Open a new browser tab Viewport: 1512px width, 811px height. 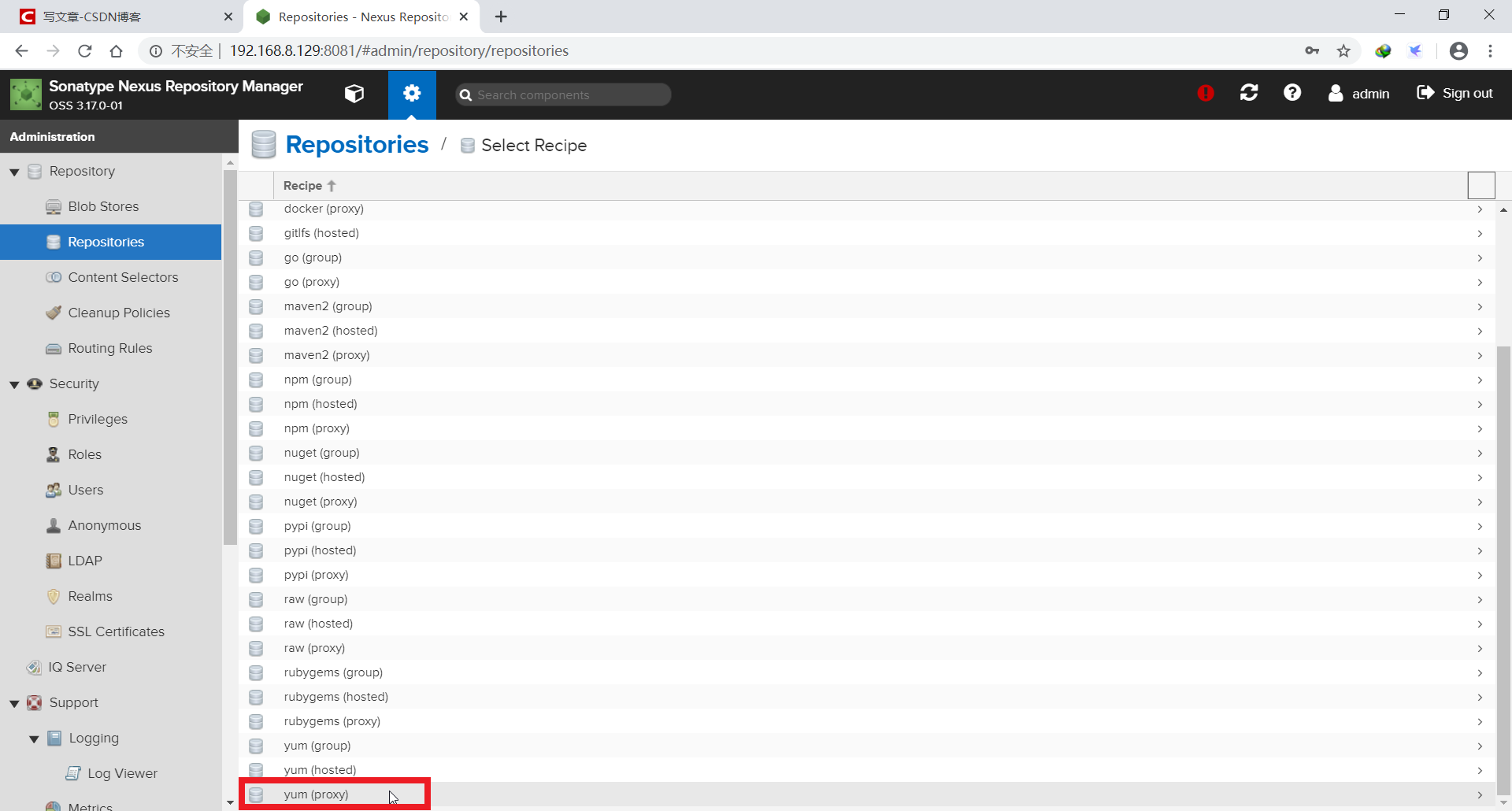(501, 17)
